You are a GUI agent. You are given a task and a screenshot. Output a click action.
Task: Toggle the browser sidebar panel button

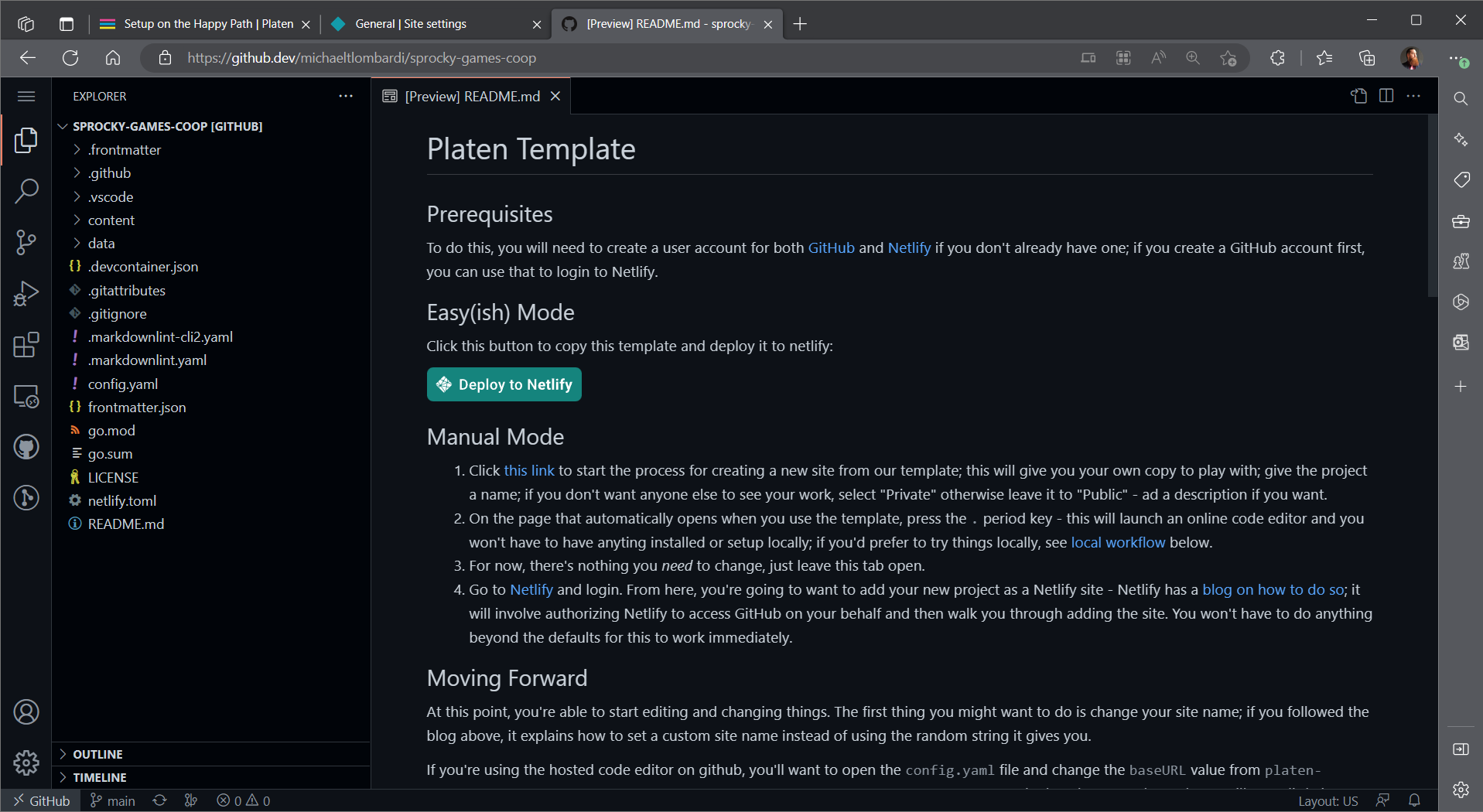tap(1461, 749)
